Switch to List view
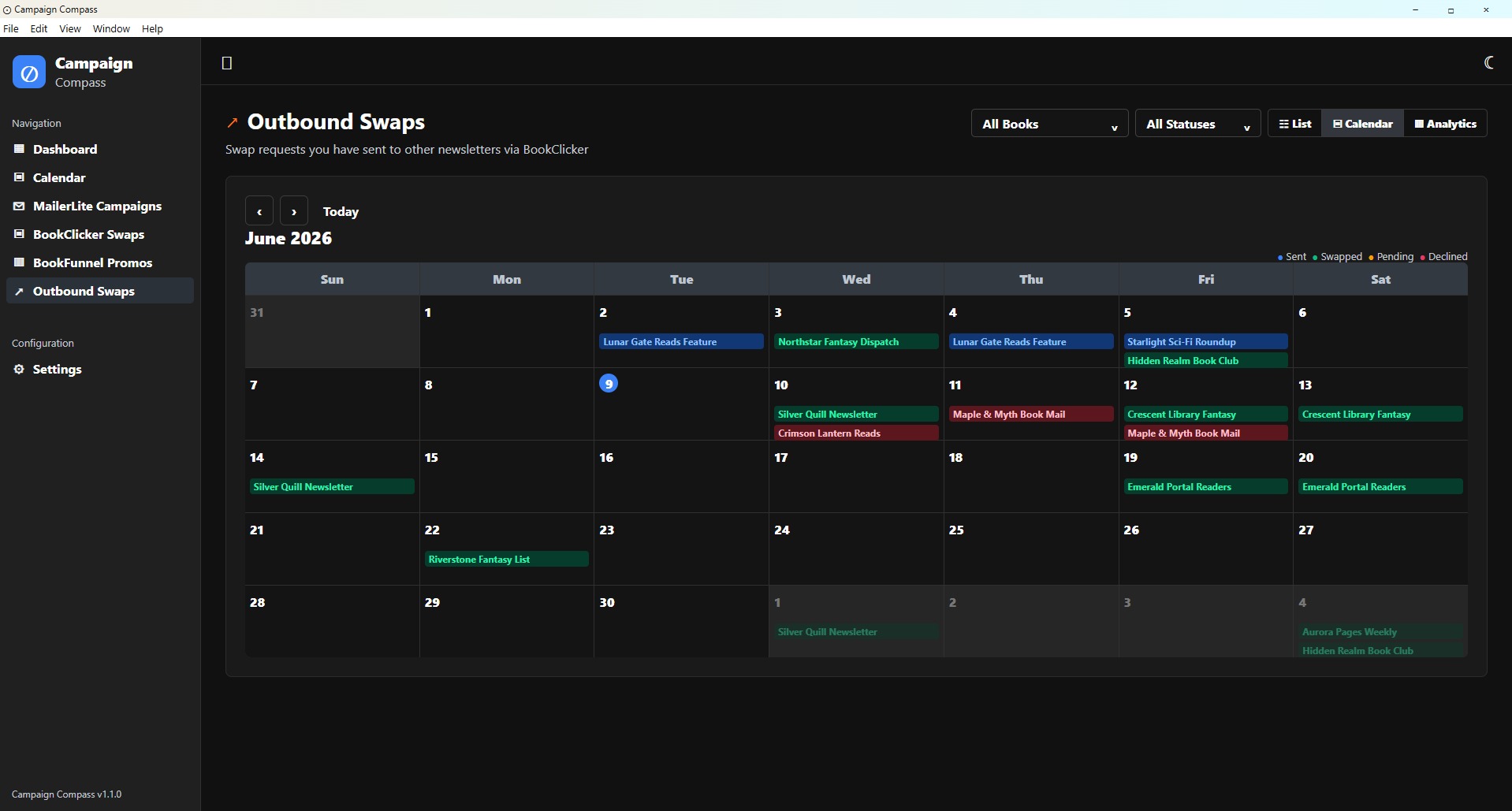Screen dimensions: 1512x811 [1295, 124]
